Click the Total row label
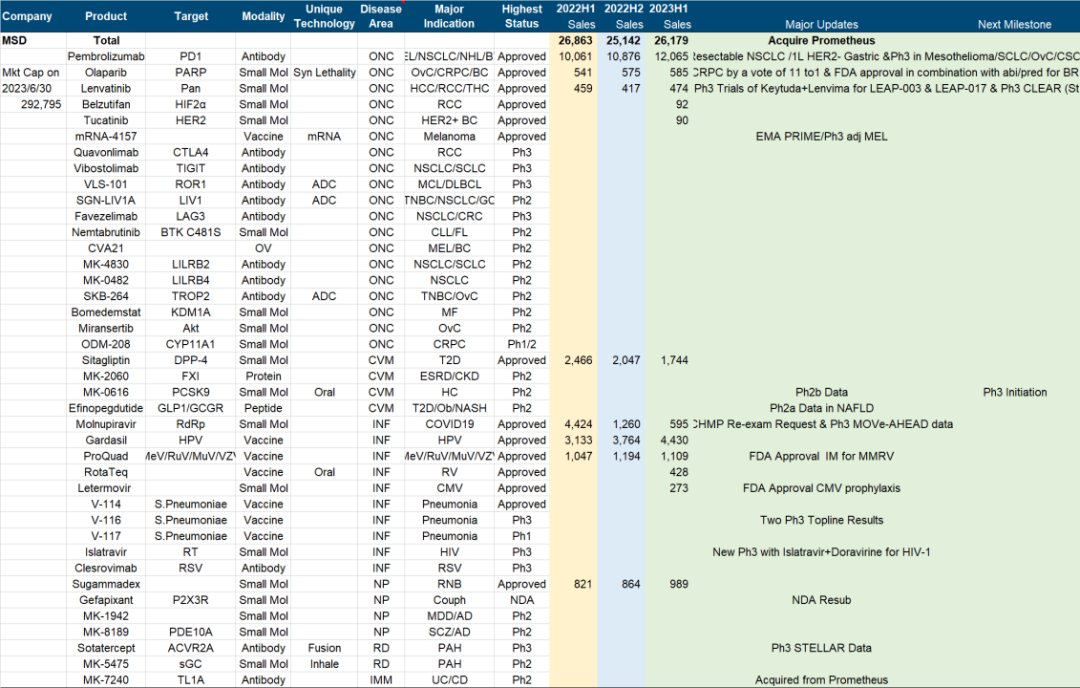Viewport: 1080px width, 688px height. click(x=106, y=40)
